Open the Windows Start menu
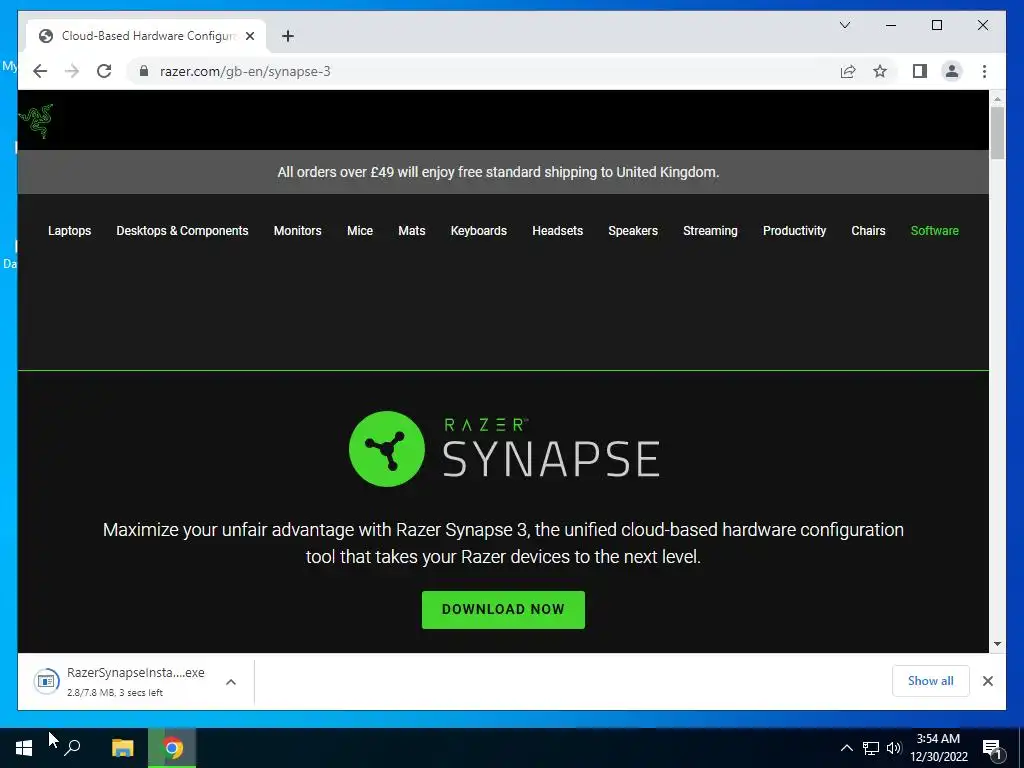This screenshot has height=768, width=1024. coord(24,748)
